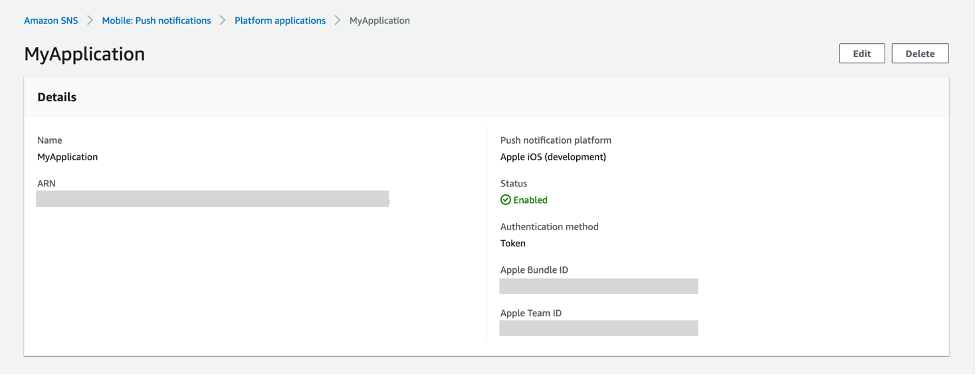Click the Enabled status text
The image size is (977, 375).
(530, 200)
